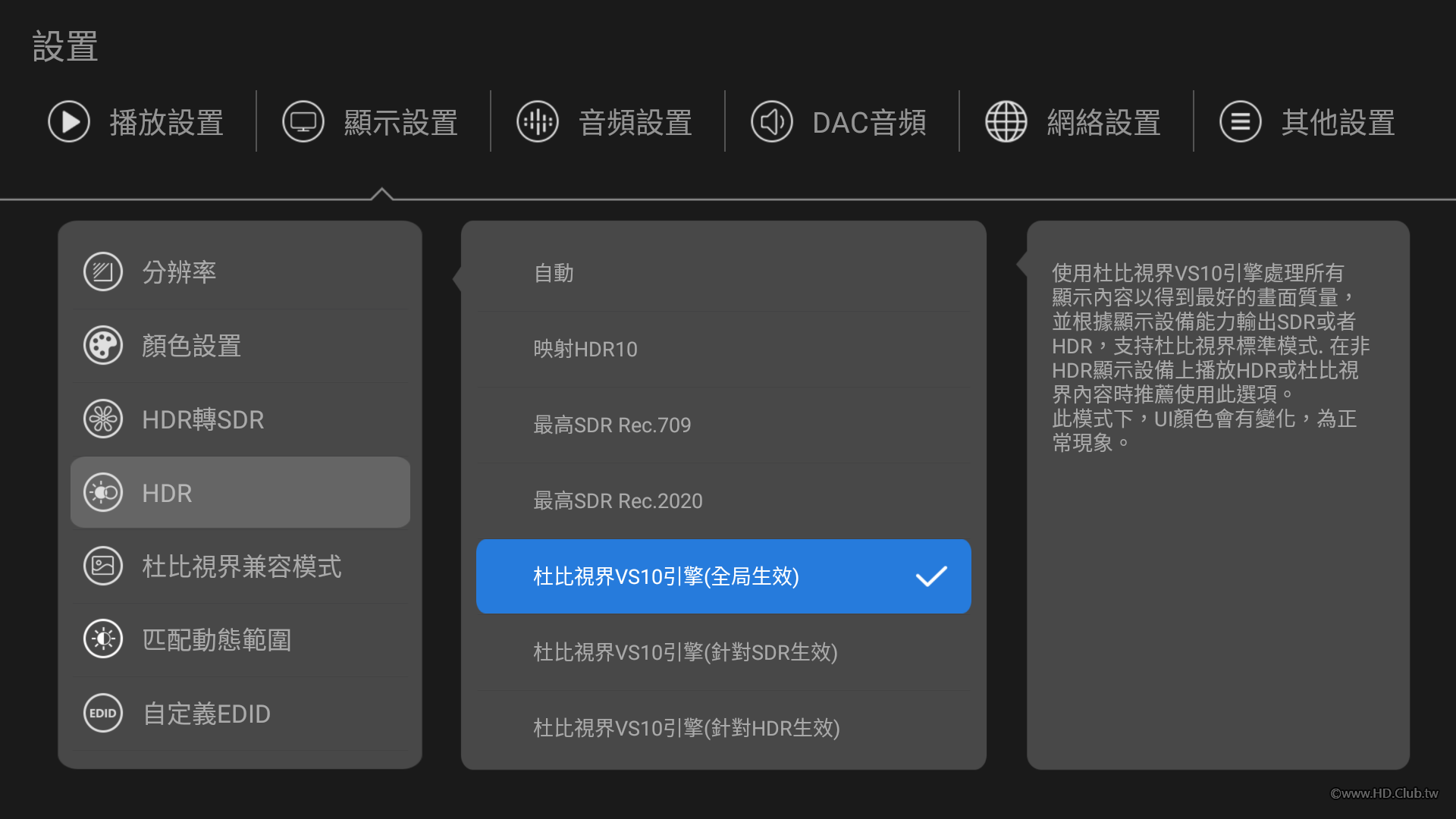Switch to 音頻設置 tab

tap(635, 122)
